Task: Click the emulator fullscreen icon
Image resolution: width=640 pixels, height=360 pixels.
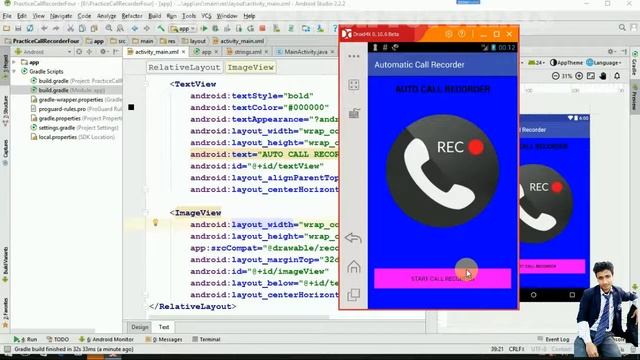Action: [353, 84]
